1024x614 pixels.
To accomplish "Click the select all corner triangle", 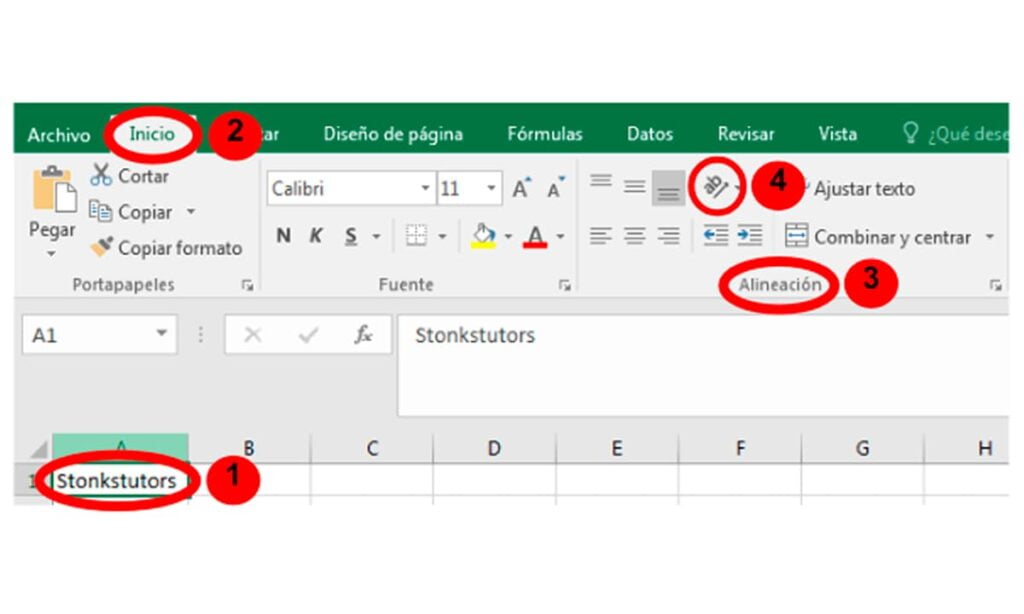I will pos(38,449).
